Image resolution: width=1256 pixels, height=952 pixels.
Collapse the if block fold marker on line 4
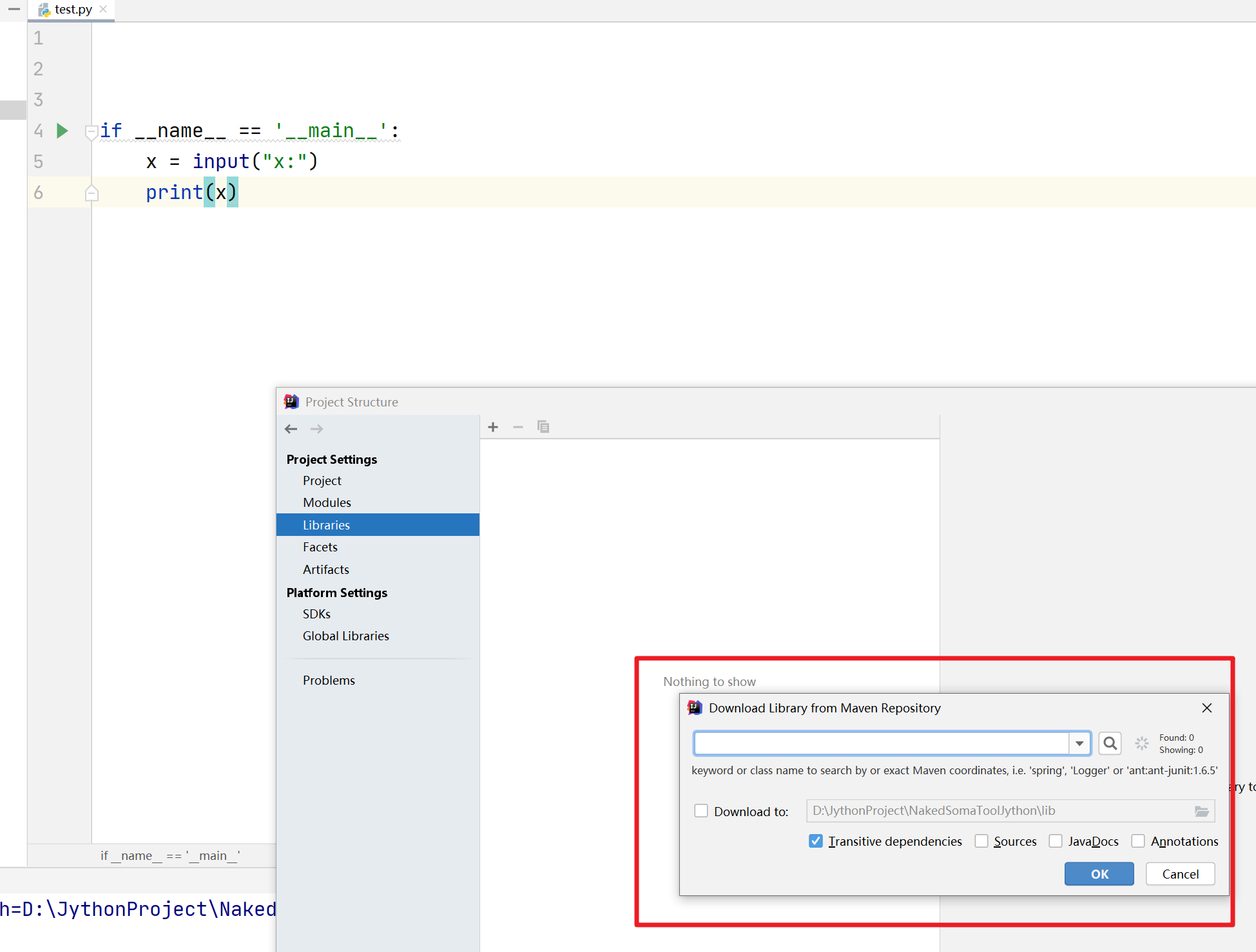92,131
